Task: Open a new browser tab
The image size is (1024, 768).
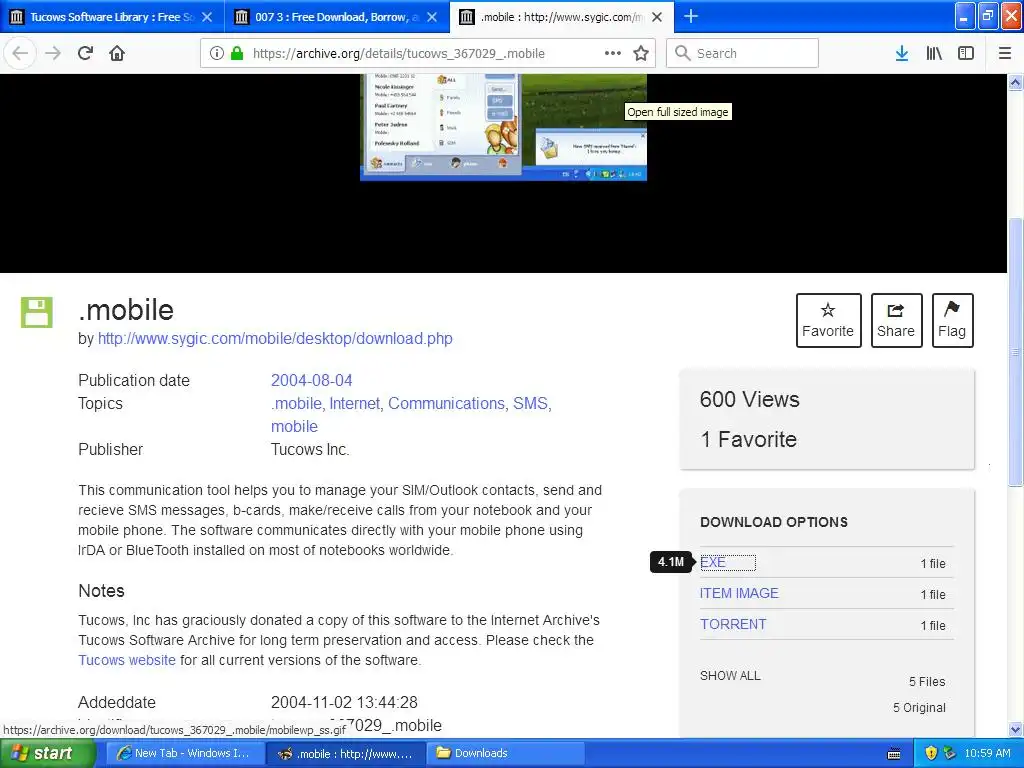Action: pos(690,16)
